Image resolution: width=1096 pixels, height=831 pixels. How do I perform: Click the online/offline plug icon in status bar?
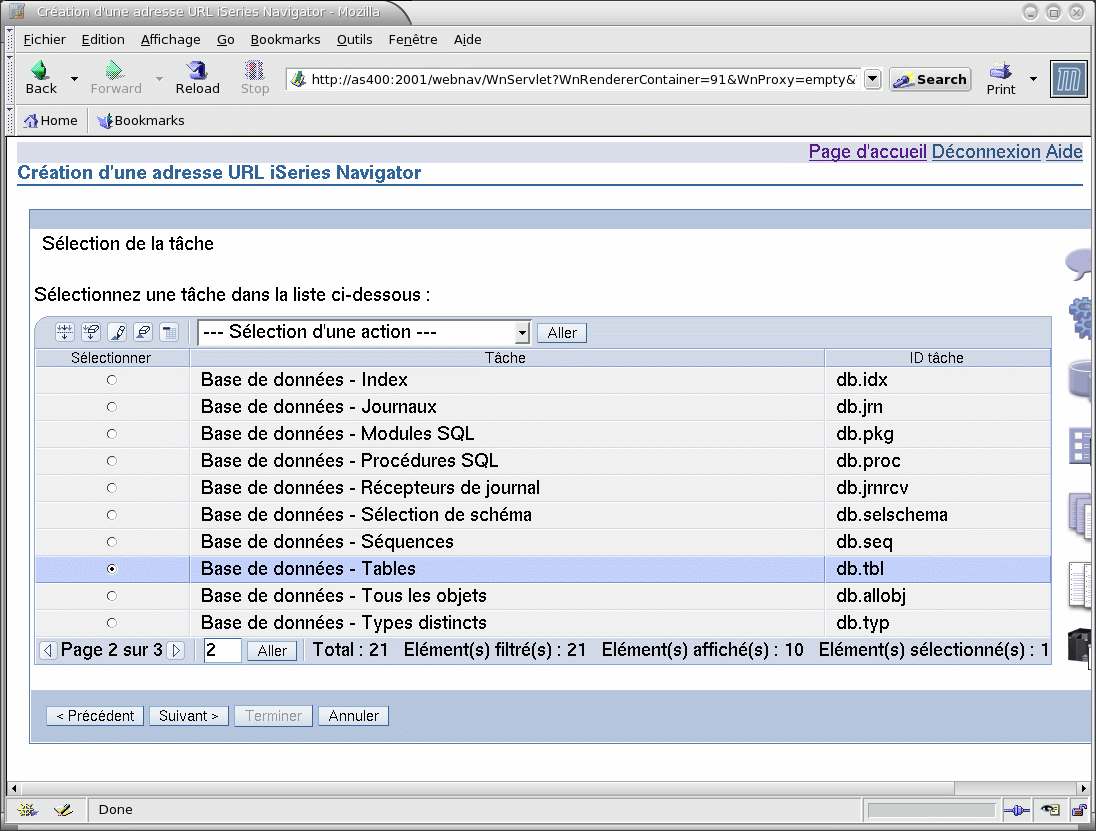1016,811
